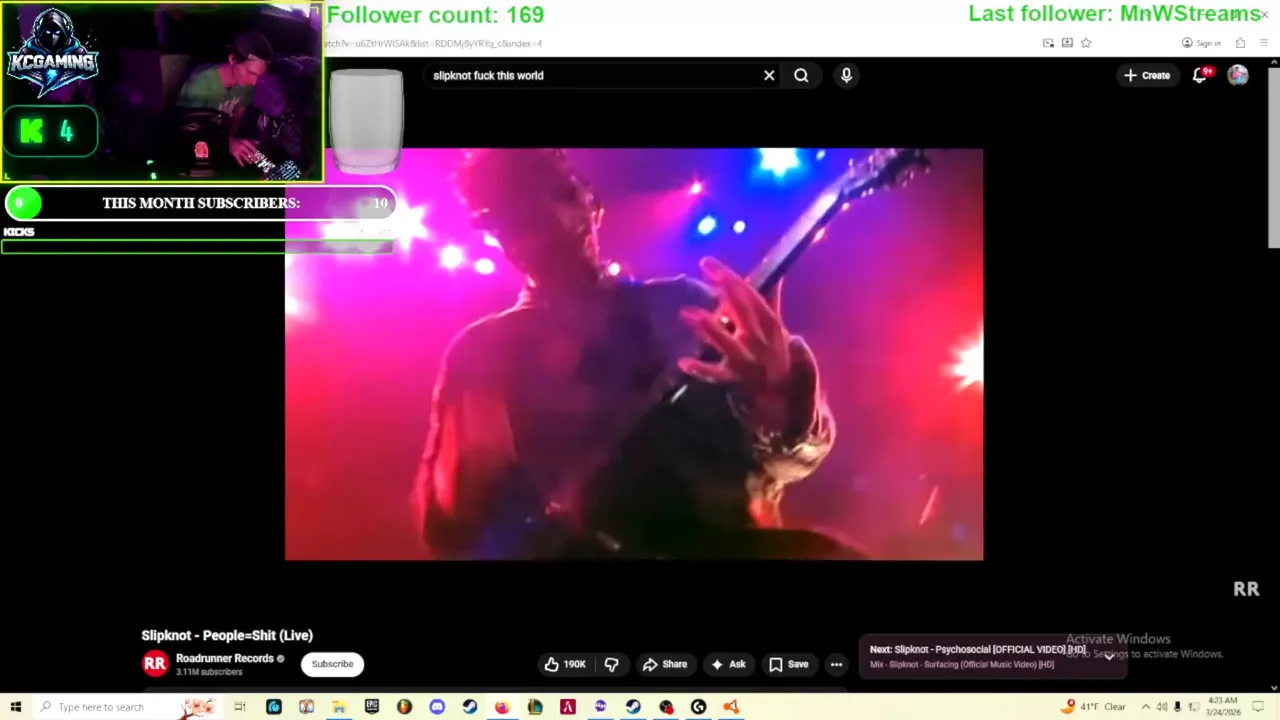Click the browser Sign in button
Image resolution: width=1280 pixels, height=720 pixels.
[x=1201, y=43]
